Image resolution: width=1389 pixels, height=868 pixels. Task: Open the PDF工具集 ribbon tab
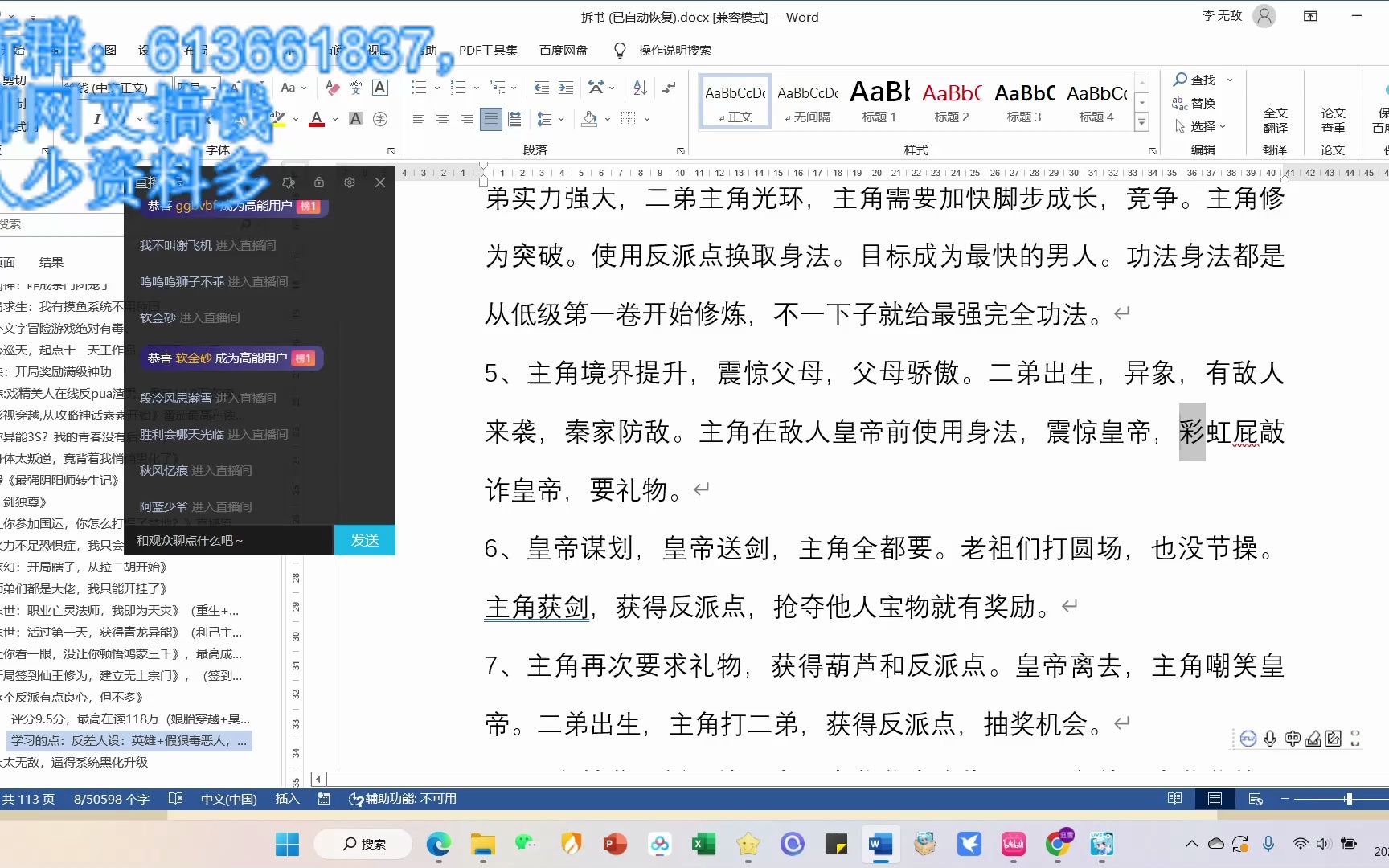click(488, 50)
